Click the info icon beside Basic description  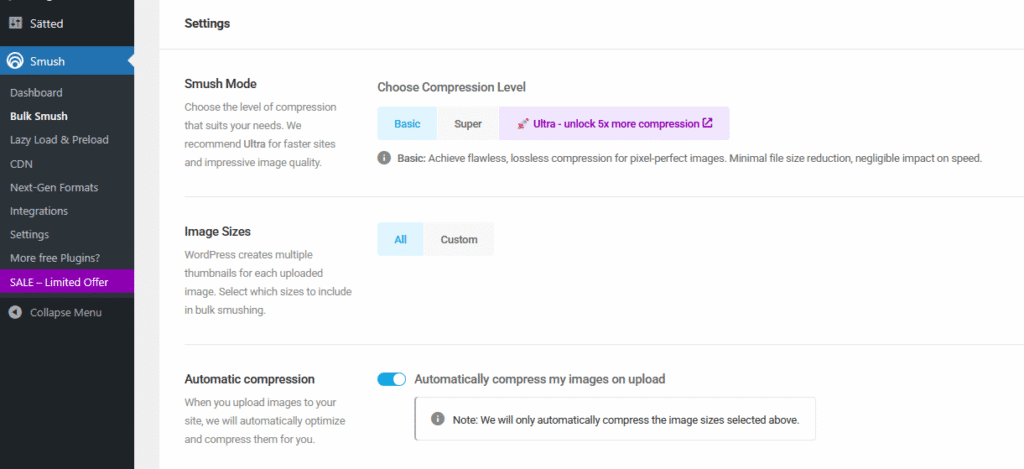[x=384, y=158]
